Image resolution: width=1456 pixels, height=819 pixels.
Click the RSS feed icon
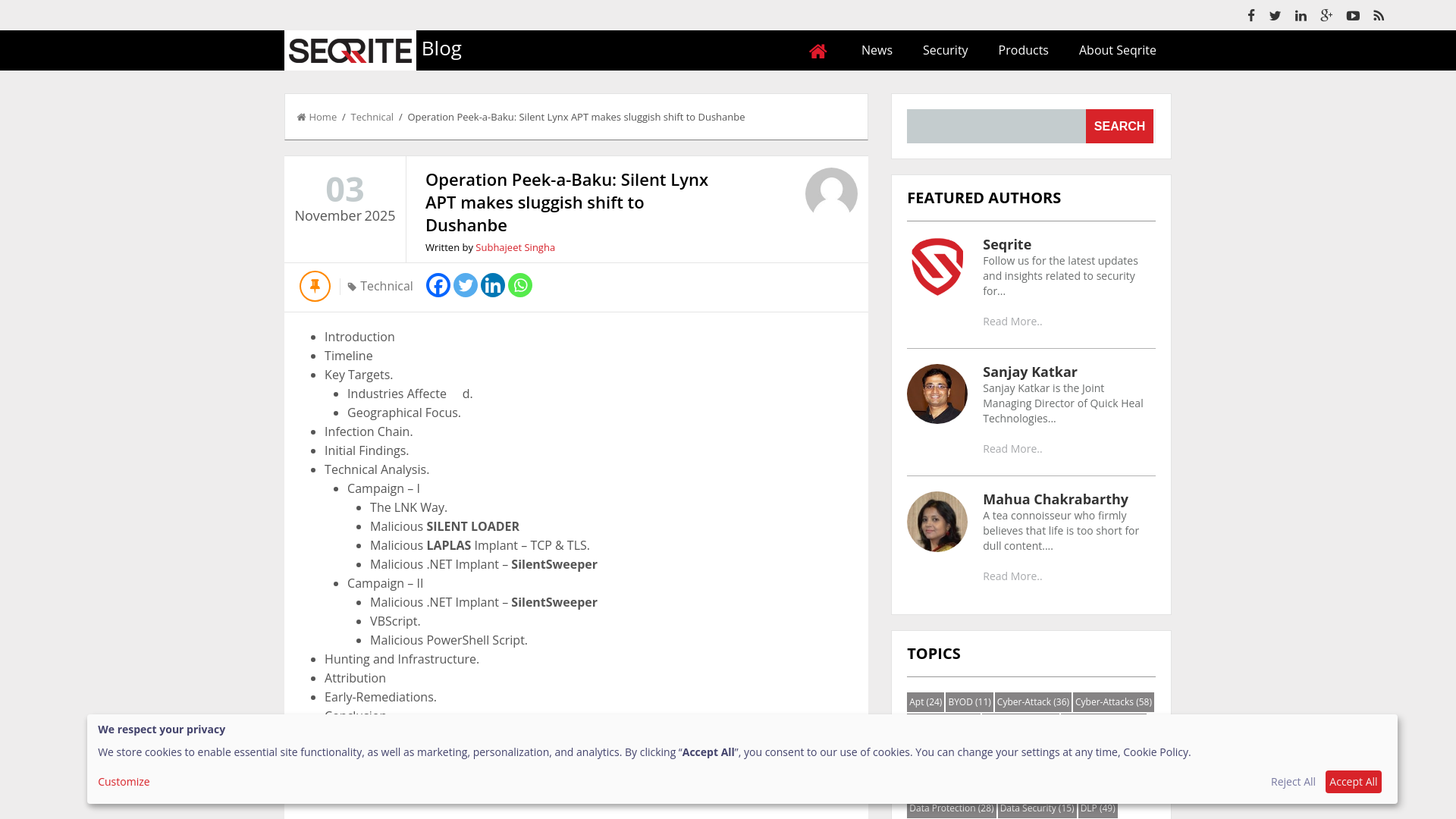coord(1379,15)
